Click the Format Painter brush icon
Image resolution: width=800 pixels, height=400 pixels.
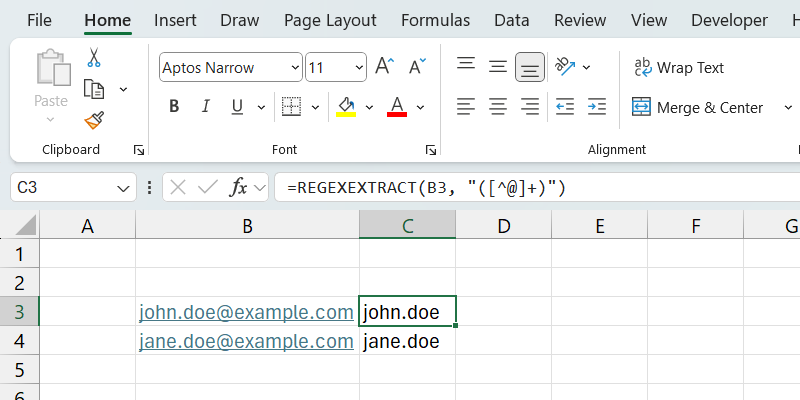point(94,120)
